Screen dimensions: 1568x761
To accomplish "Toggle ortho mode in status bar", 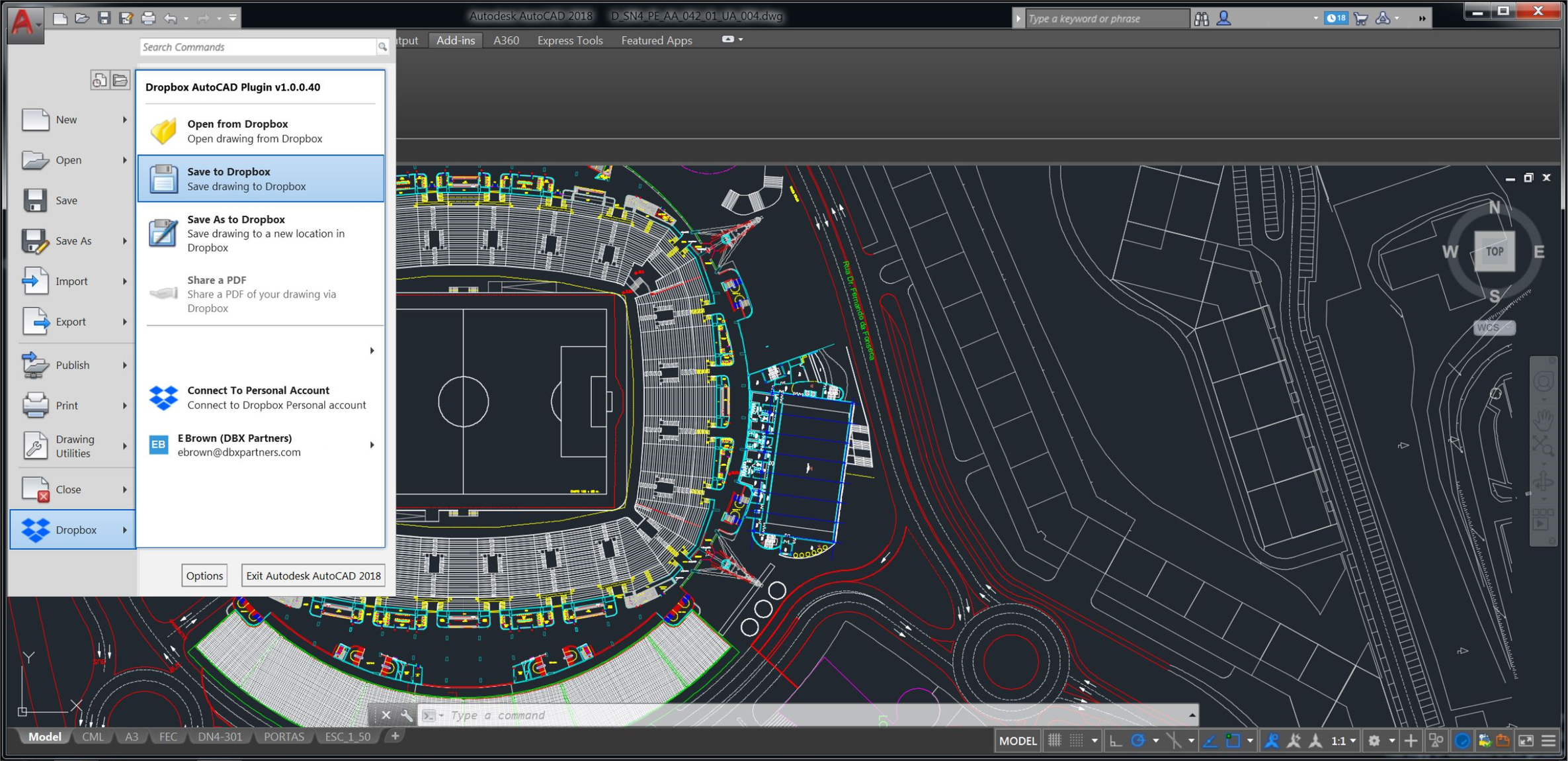I will (x=1115, y=740).
